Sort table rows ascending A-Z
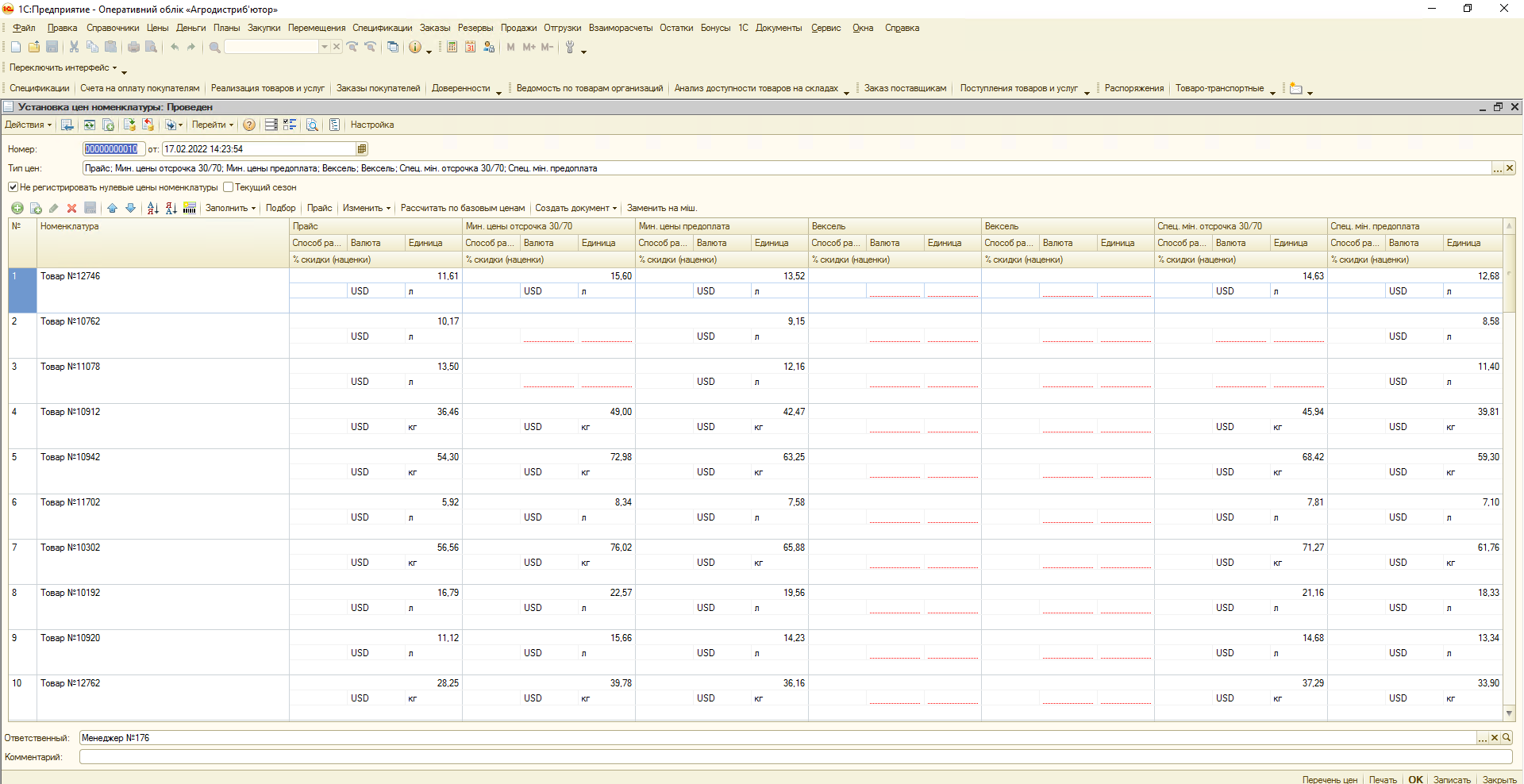 coord(153,208)
